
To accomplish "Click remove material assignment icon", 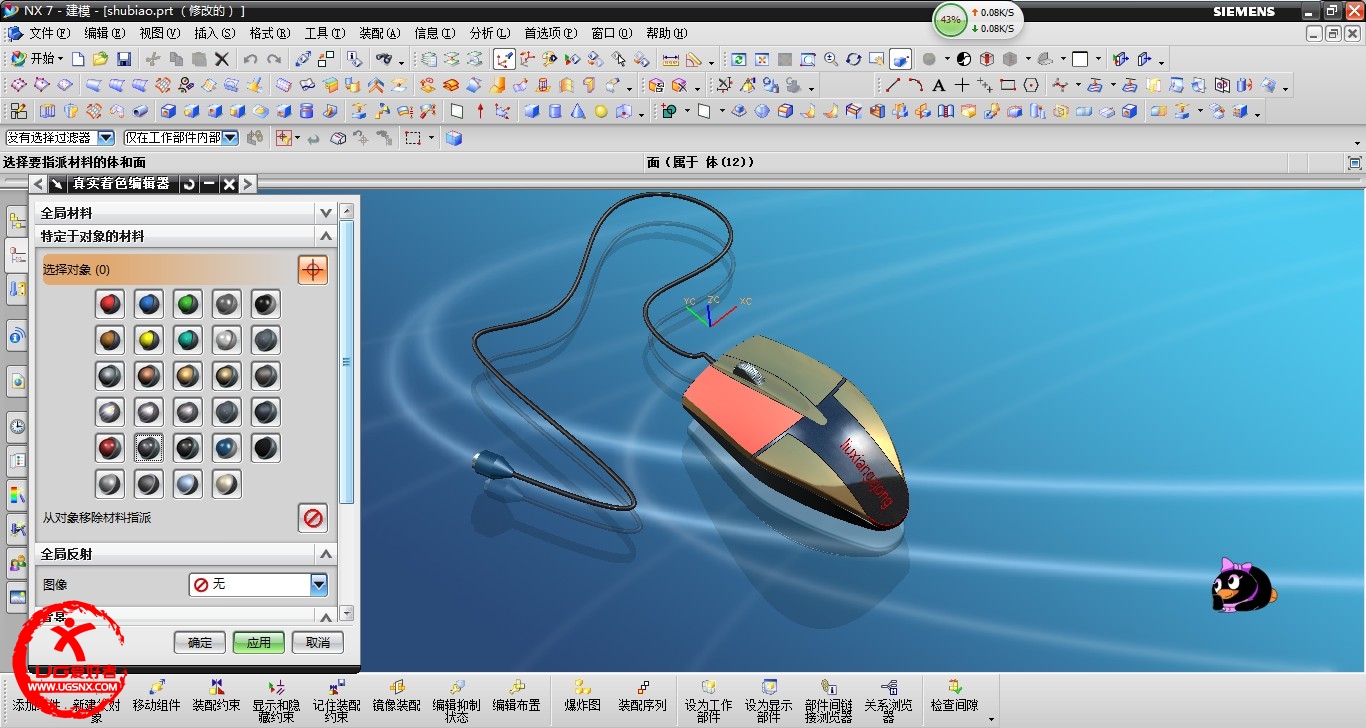I will [x=313, y=518].
